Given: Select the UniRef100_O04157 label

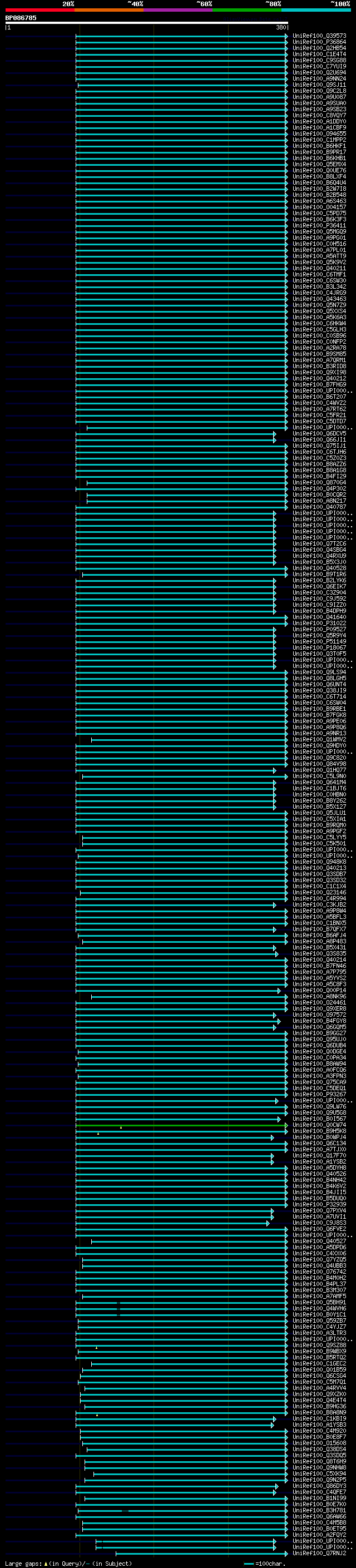Looking at the screenshot, I should pos(319,207).
